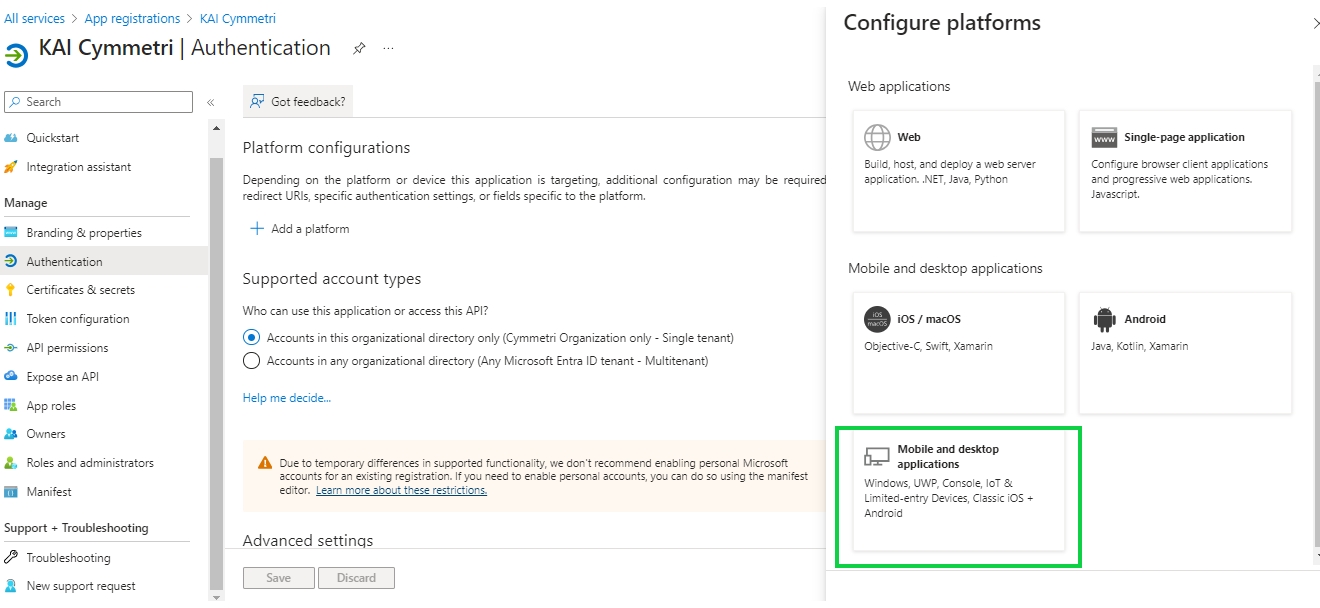
Task: Click the Web platform globe icon
Action: [x=877, y=137]
